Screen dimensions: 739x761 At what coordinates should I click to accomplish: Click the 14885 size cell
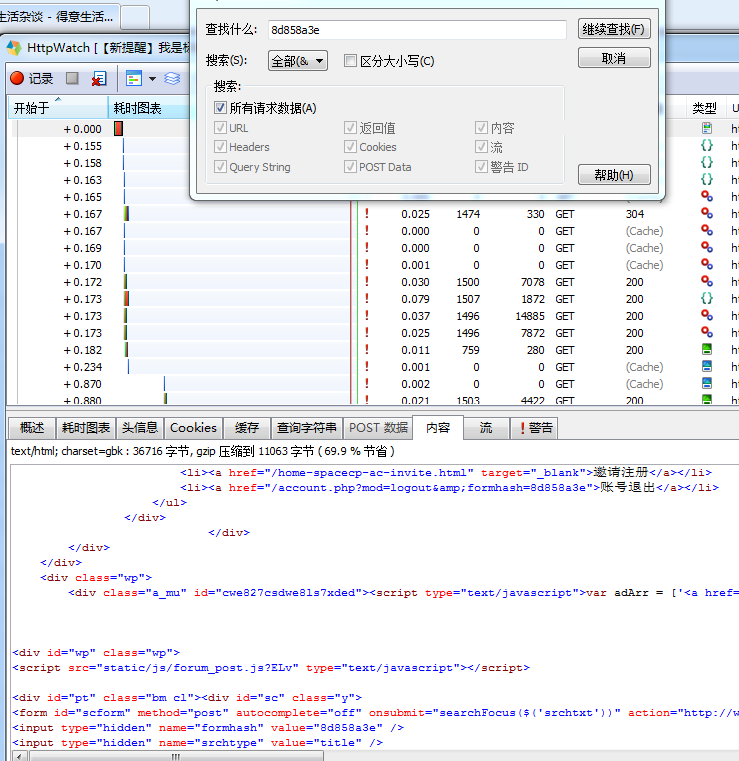pos(529,316)
